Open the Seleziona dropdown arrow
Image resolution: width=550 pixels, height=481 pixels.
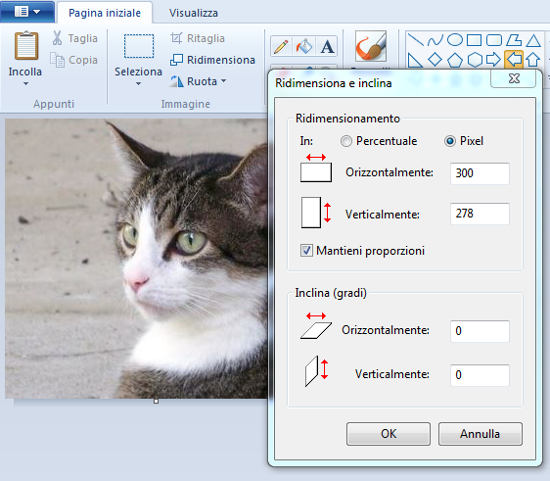(138, 84)
